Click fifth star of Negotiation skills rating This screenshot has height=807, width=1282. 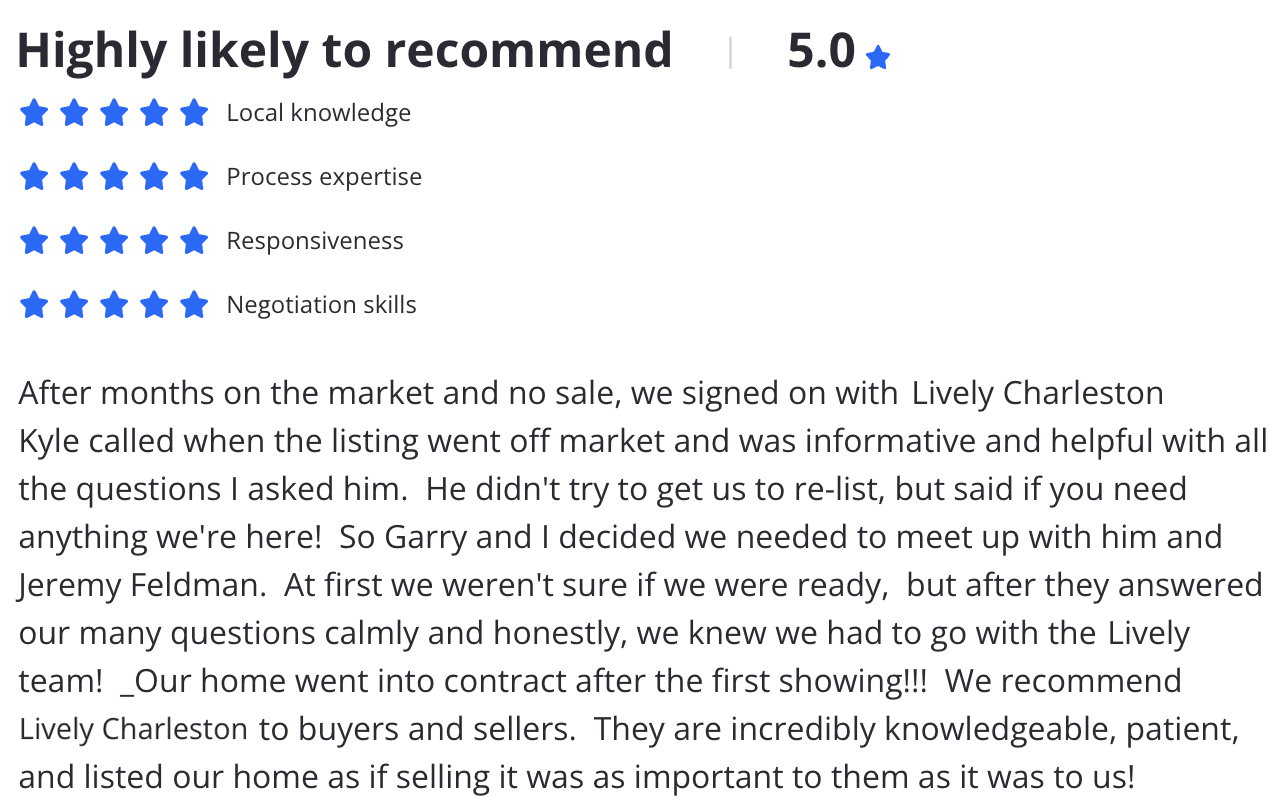194,304
